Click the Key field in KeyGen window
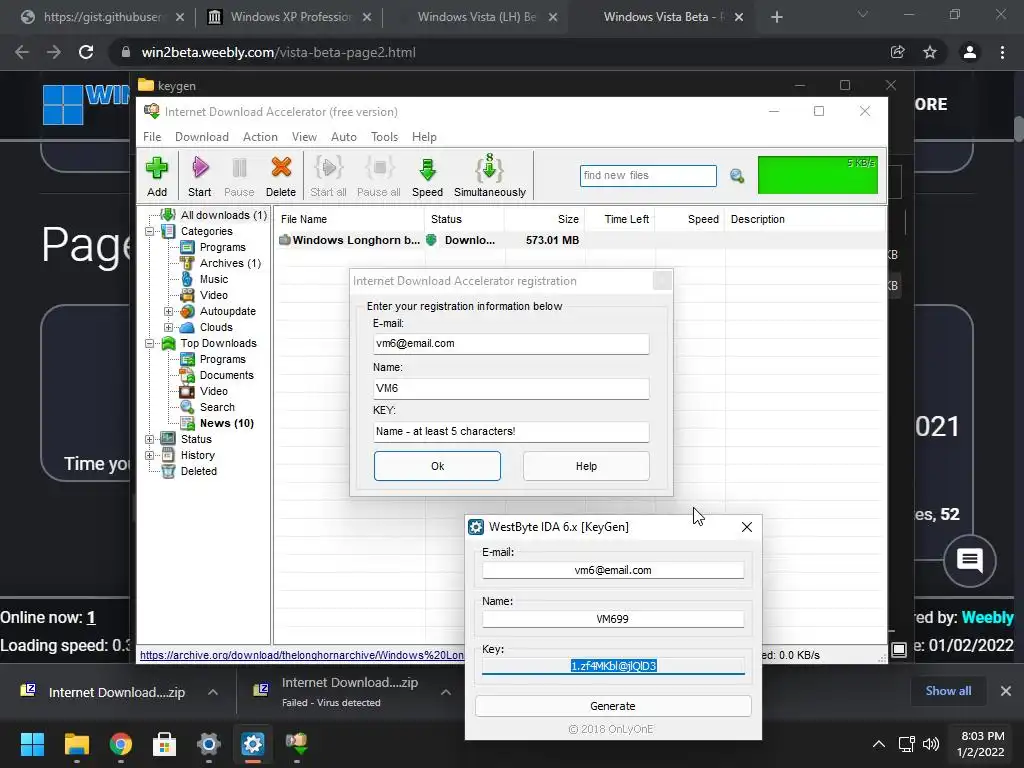 (x=613, y=666)
